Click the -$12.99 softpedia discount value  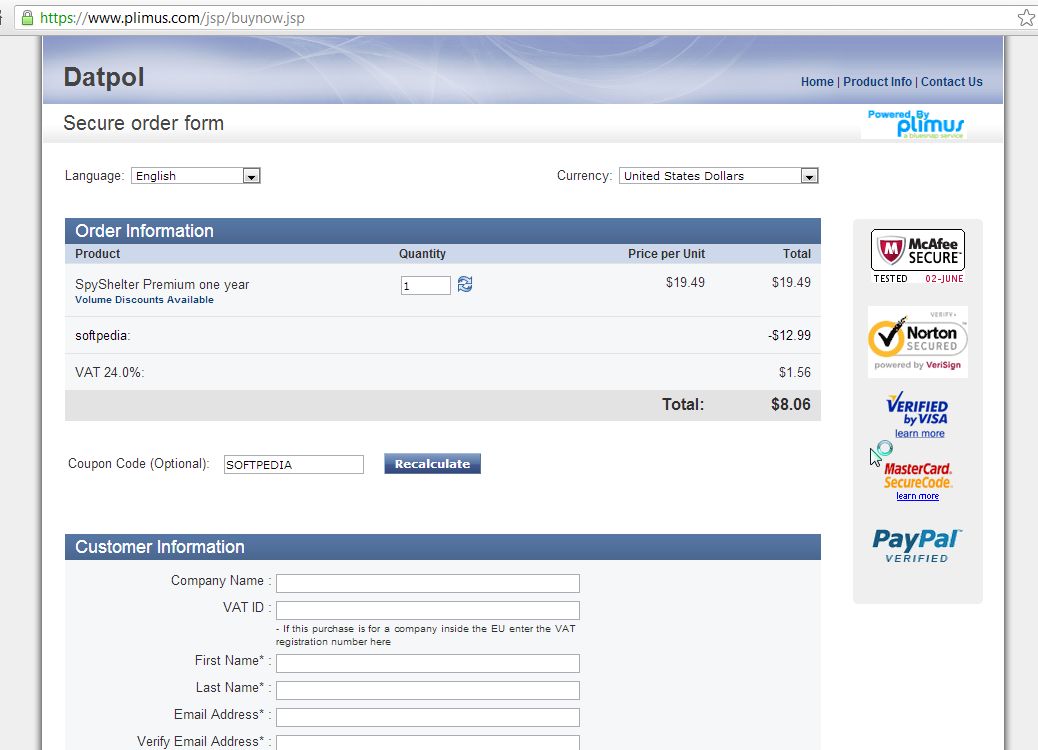click(x=789, y=335)
